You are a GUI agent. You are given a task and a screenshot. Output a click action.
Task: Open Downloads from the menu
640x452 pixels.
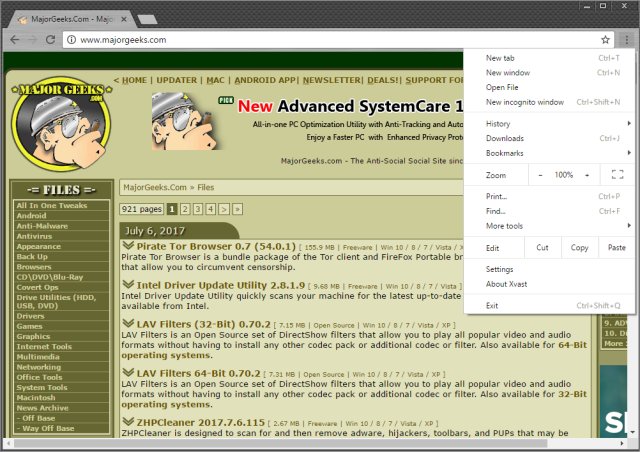point(549,138)
